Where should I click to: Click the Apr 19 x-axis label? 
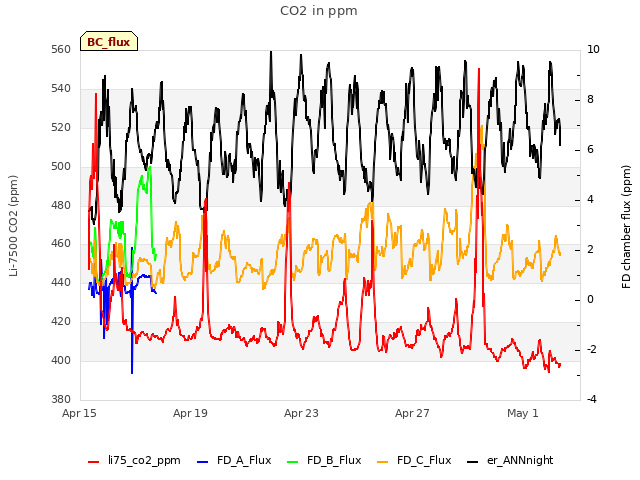pos(190,413)
